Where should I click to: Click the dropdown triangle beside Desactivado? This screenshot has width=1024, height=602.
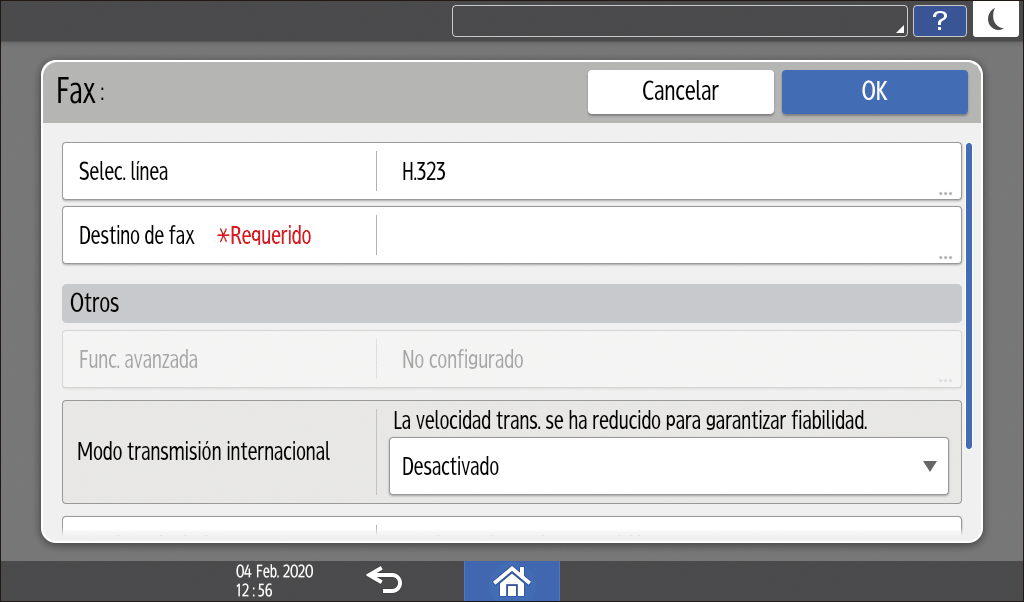click(929, 467)
